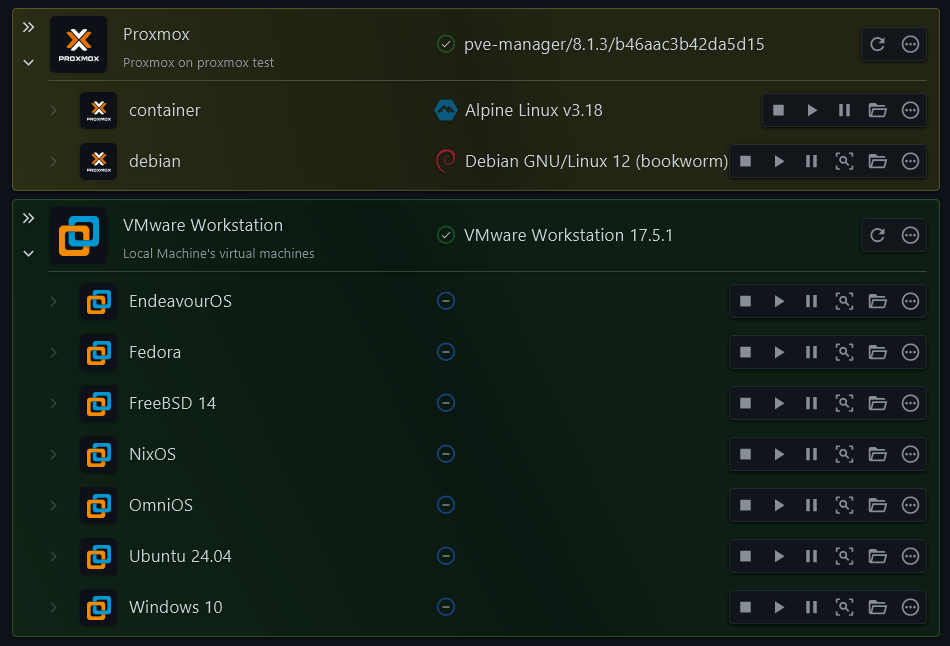This screenshot has height=646, width=950.
Task: Start the container instance
Action: (812, 110)
